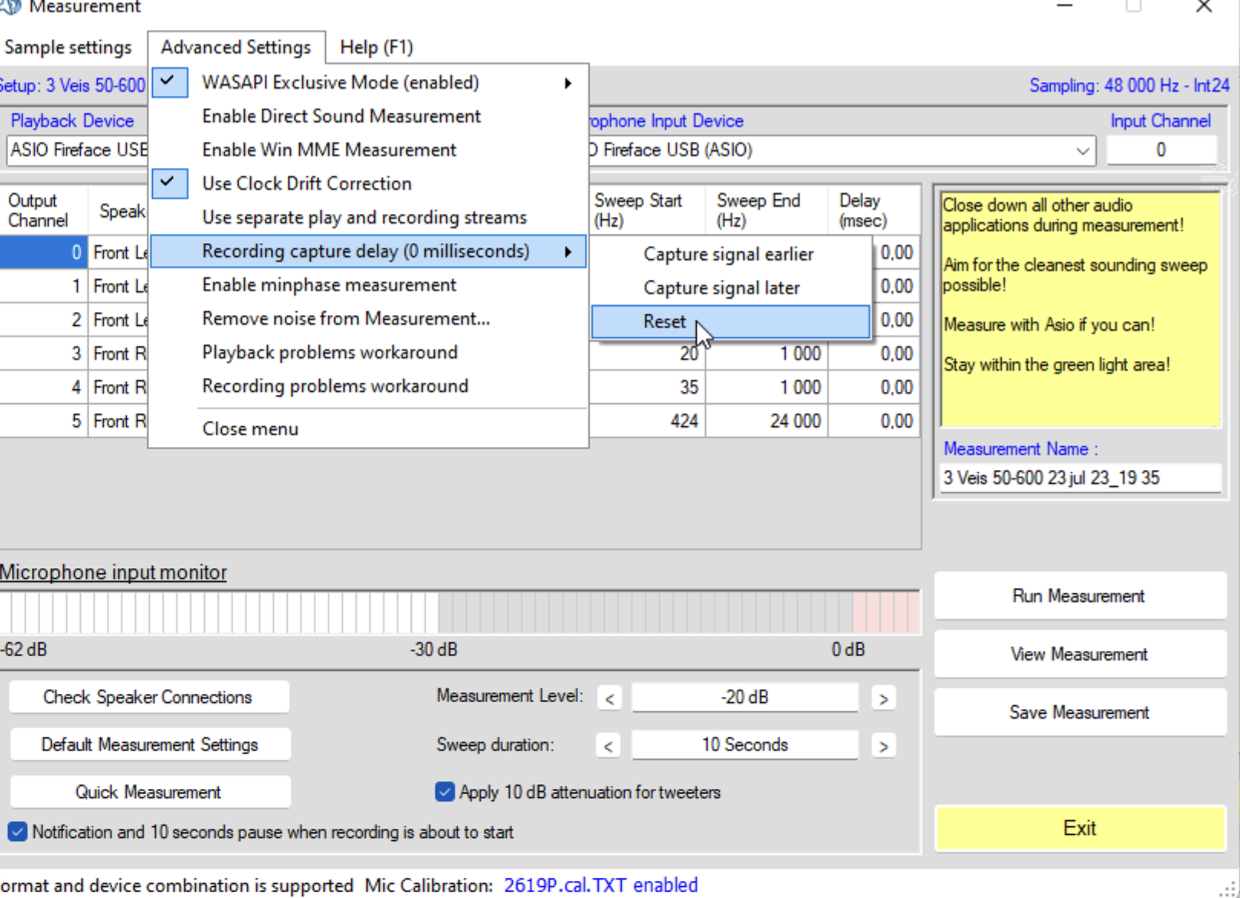The image size is (1240, 898).
Task: Decrease Measurement Level with left arrow
Action: (x=609, y=698)
